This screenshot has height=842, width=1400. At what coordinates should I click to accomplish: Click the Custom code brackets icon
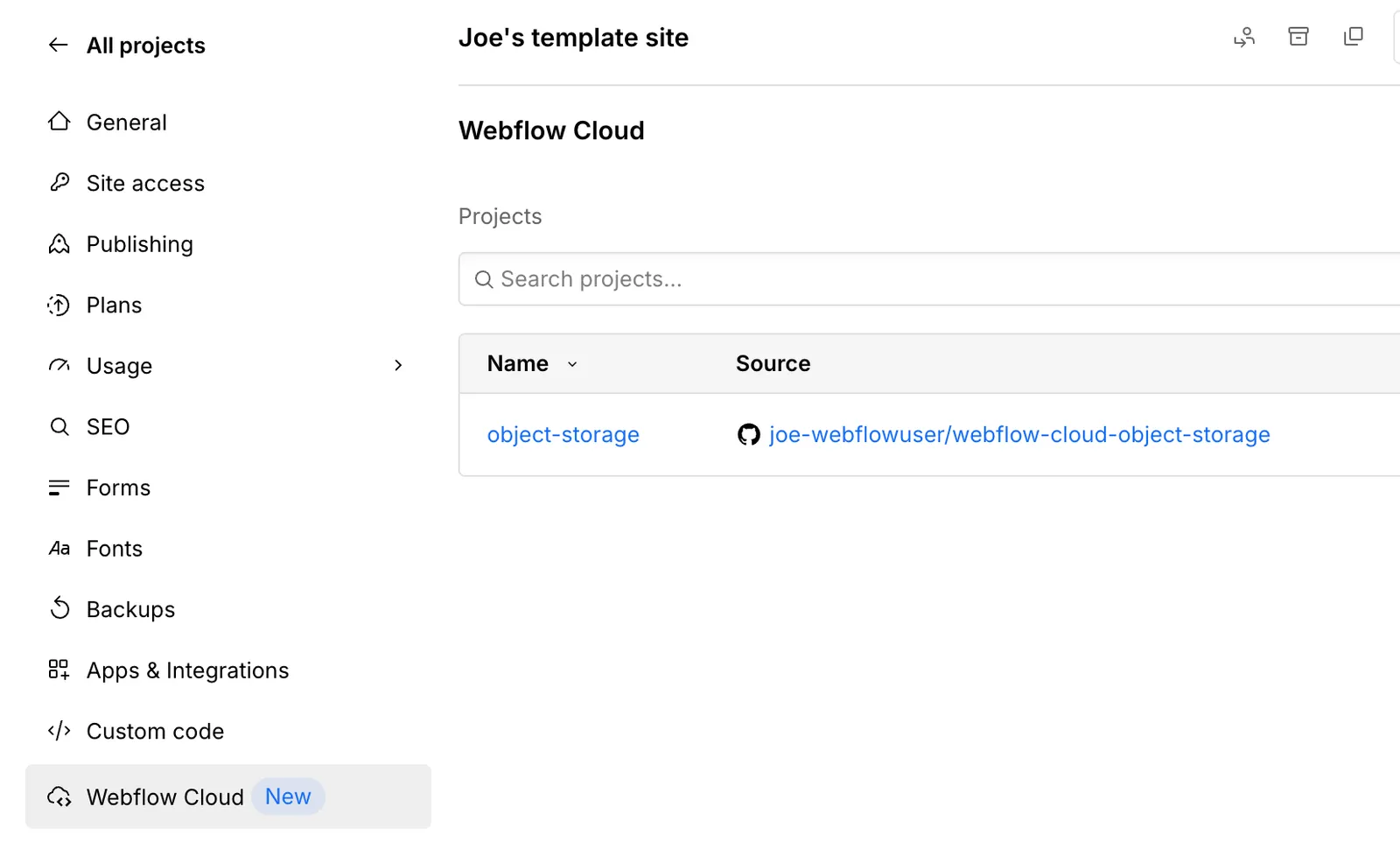59,731
